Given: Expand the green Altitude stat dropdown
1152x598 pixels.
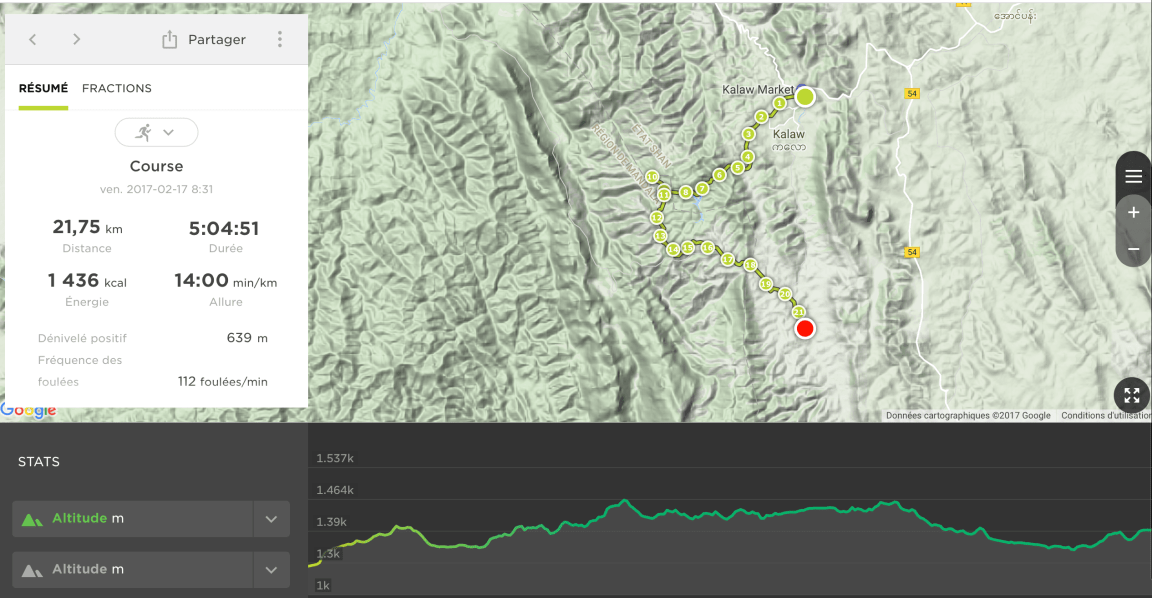Looking at the screenshot, I should coord(271,519).
